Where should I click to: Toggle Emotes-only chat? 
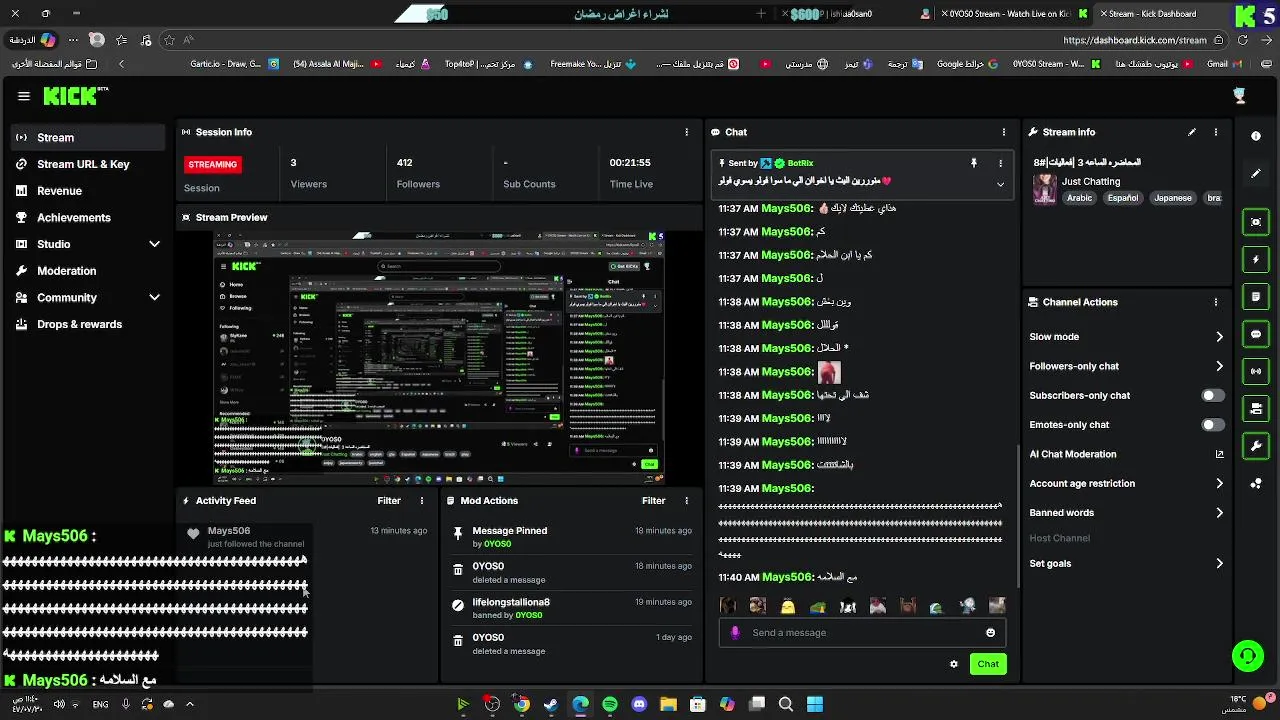click(x=1213, y=425)
